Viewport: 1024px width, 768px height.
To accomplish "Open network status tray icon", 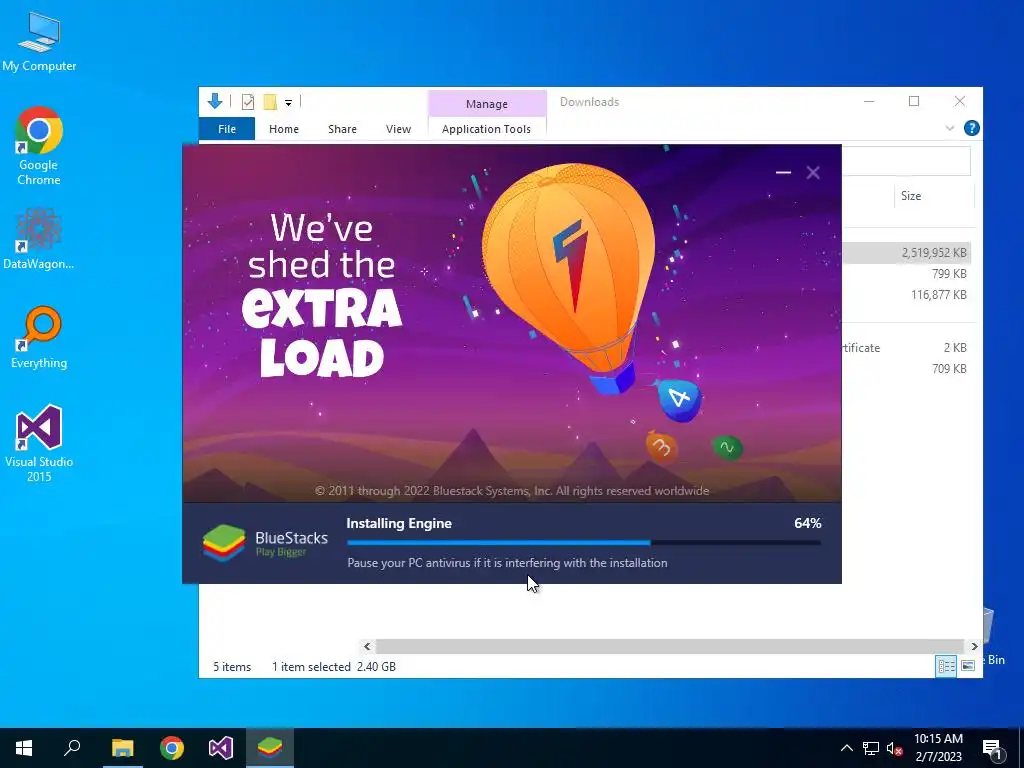I will click(x=871, y=748).
